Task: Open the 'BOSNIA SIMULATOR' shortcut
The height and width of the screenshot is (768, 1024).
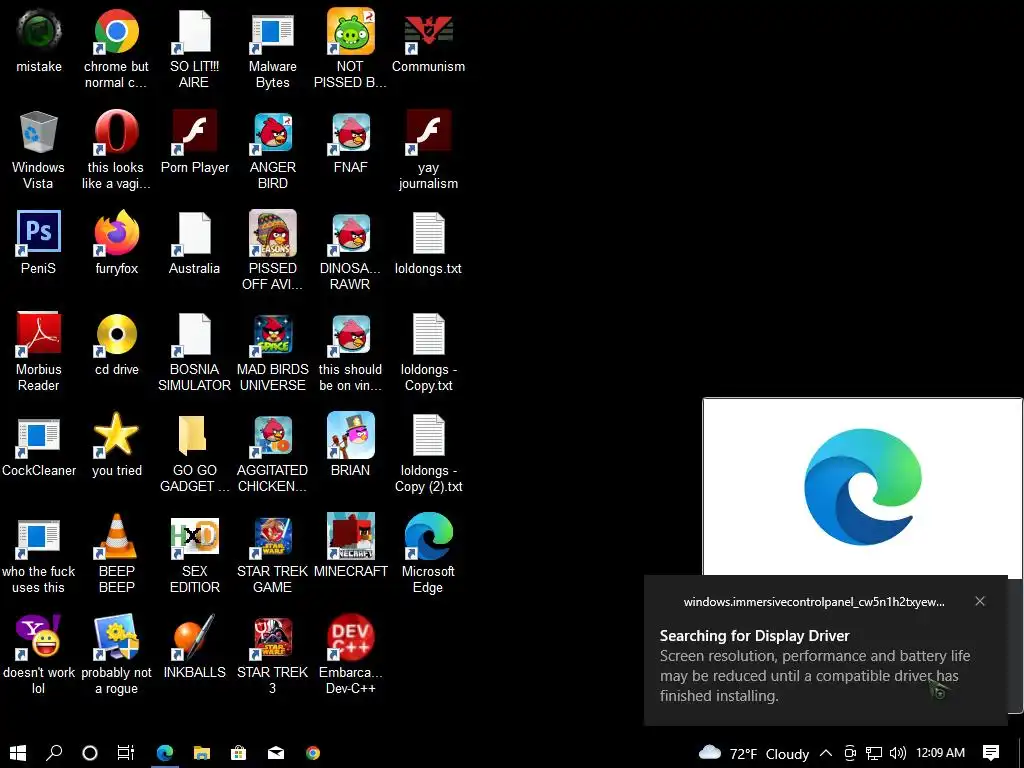Action: [x=194, y=351]
